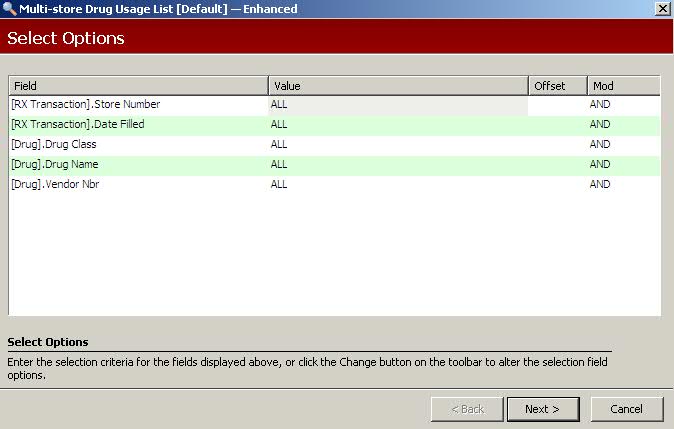Click the Cancel button
The image size is (674, 429).
pyautogui.click(x=627, y=409)
